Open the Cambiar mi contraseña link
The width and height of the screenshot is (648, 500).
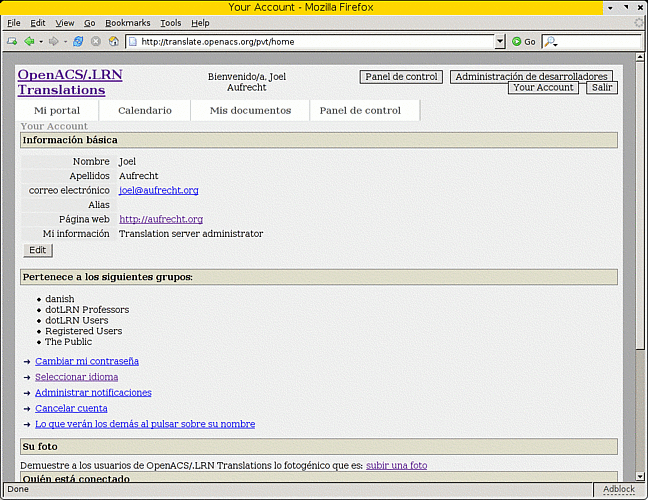tap(87, 361)
